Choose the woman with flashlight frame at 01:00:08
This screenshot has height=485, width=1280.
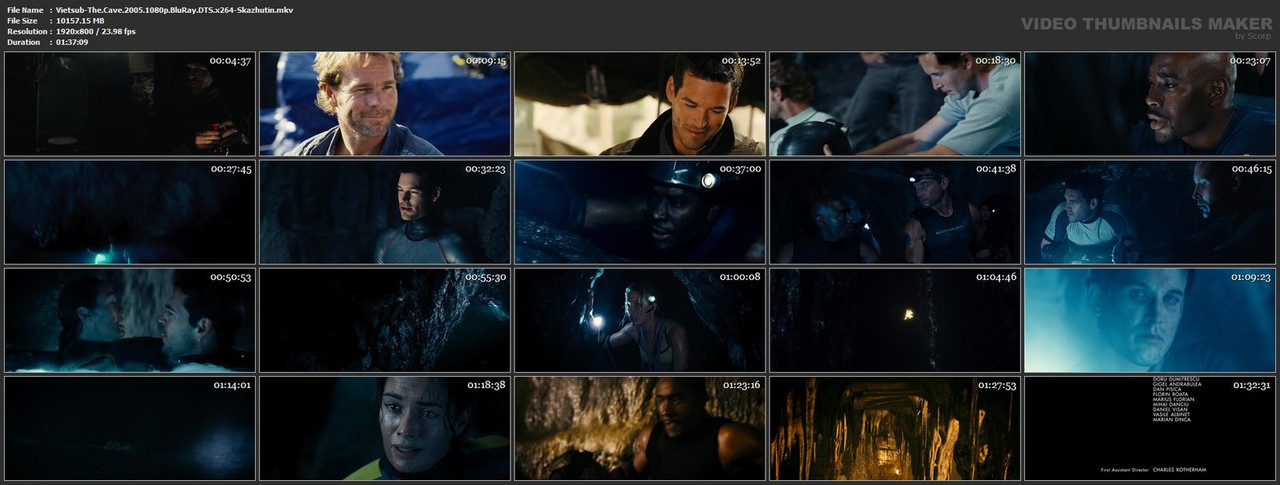(640, 320)
